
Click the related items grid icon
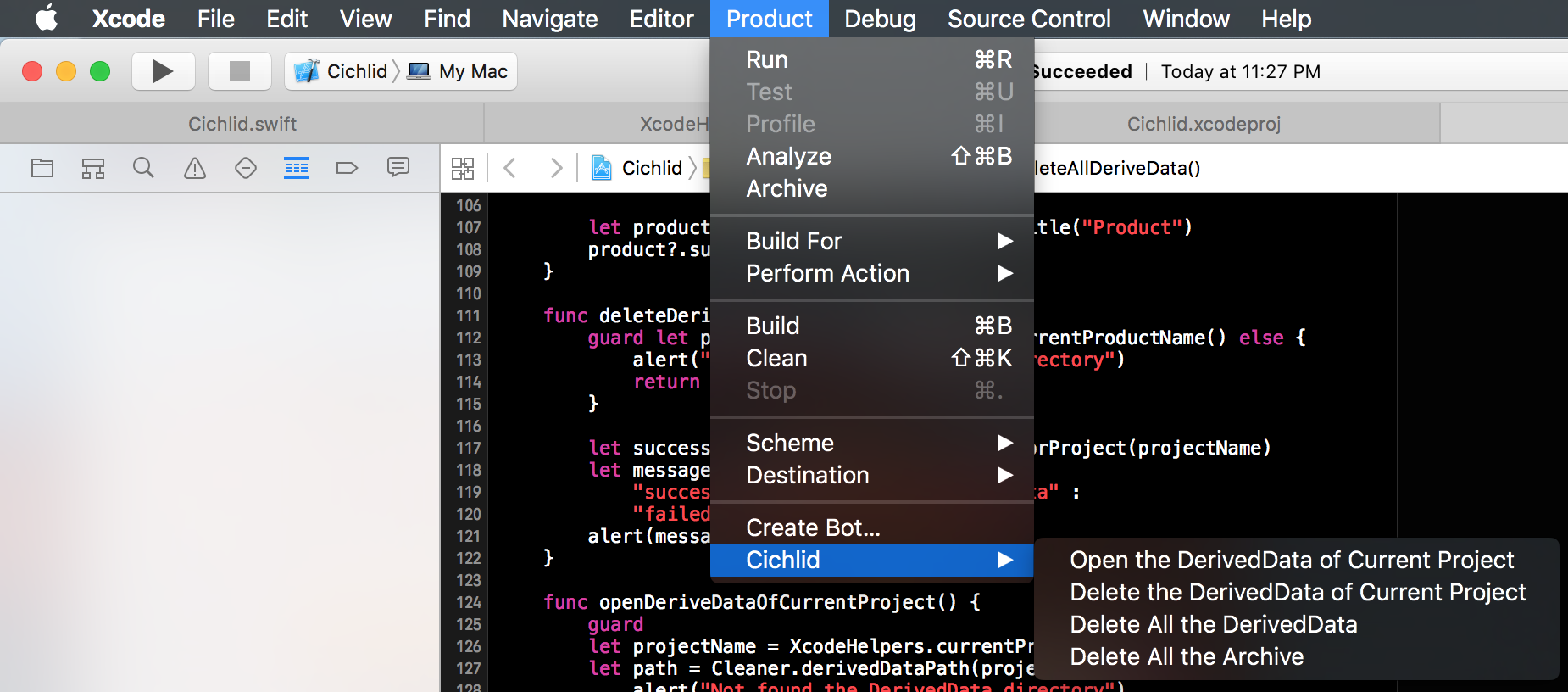click(463, 168)
